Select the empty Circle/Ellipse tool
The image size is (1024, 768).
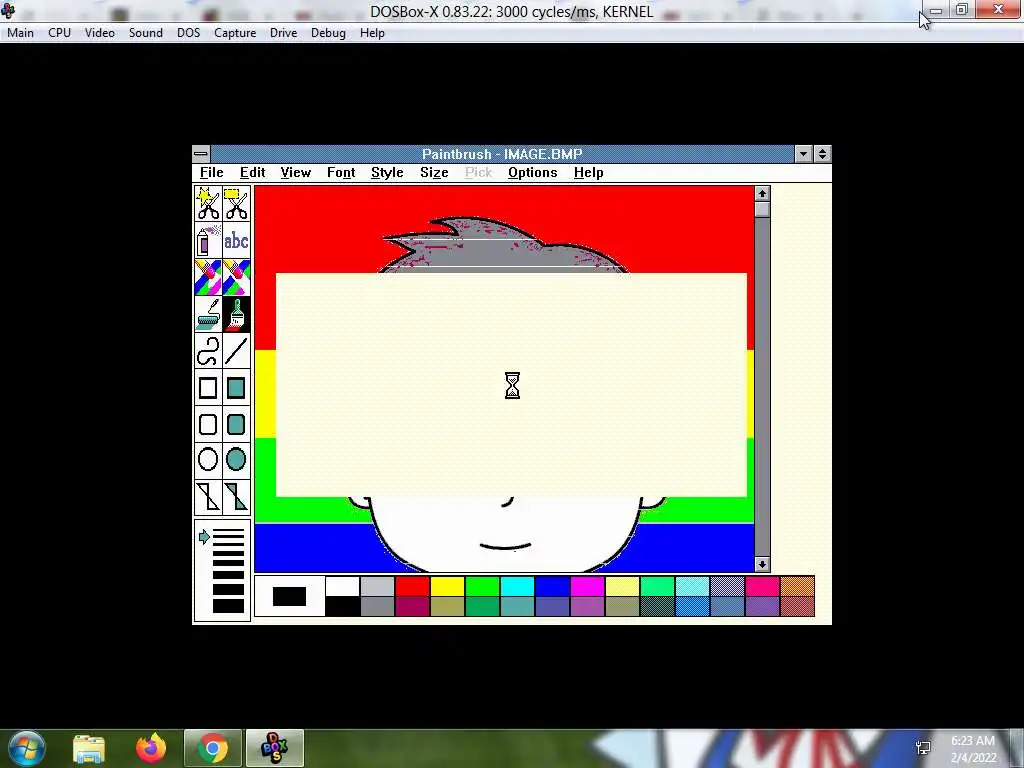pyautogui.click(x=208, y=460)
